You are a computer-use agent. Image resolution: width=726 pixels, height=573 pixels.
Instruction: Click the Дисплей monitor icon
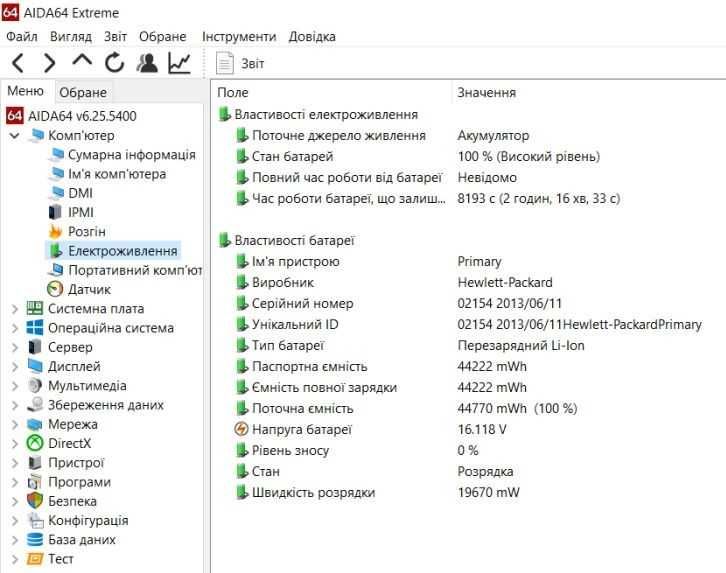click(35, 366)
